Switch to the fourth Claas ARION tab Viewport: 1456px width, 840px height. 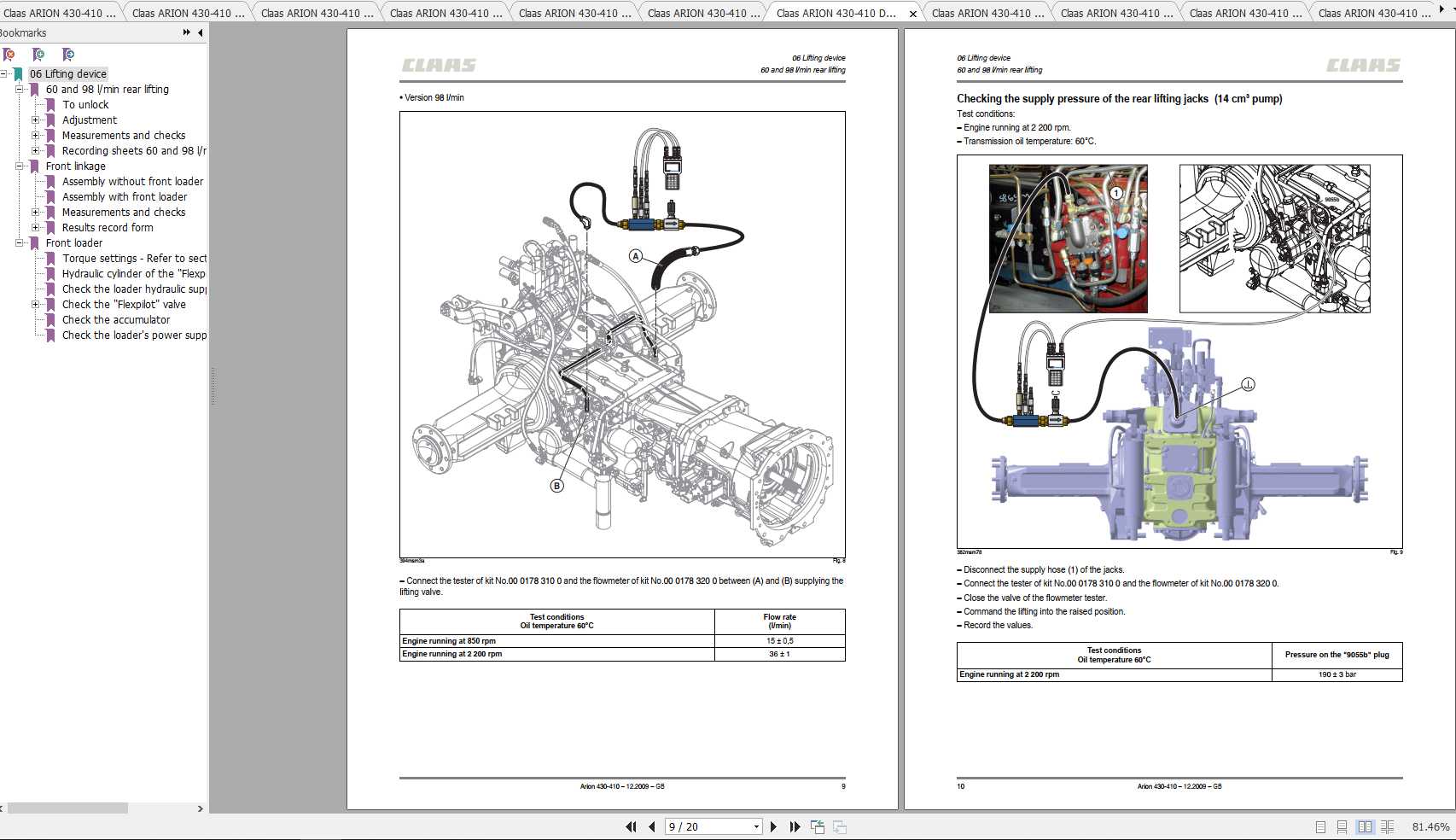point(446,13)
